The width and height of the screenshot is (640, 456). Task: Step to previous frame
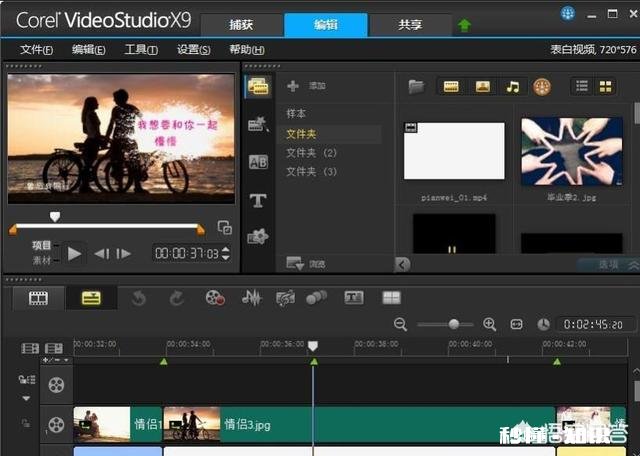[x=102, y=254]
